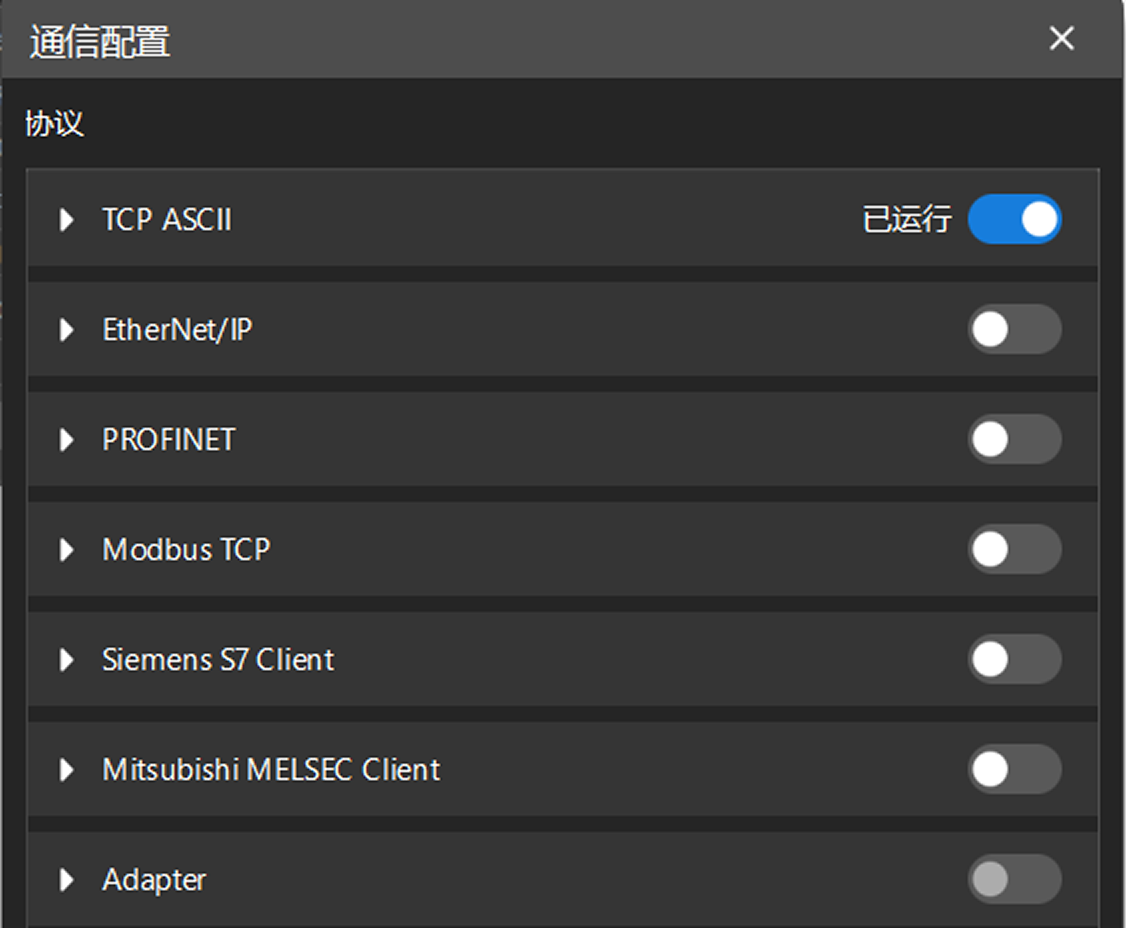1126x928 pixels.
Task: Expand the Modbus TCP settings
Action: [66, 550]
